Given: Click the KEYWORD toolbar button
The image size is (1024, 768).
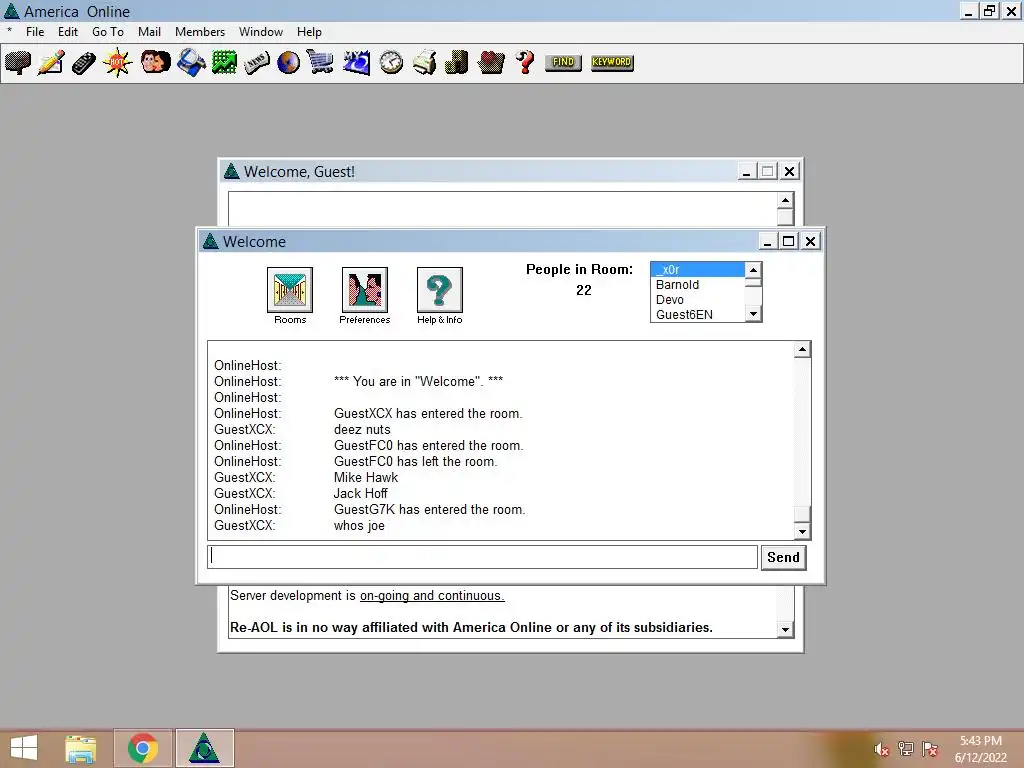Looking at the screenshot, I should click(612, 62).
